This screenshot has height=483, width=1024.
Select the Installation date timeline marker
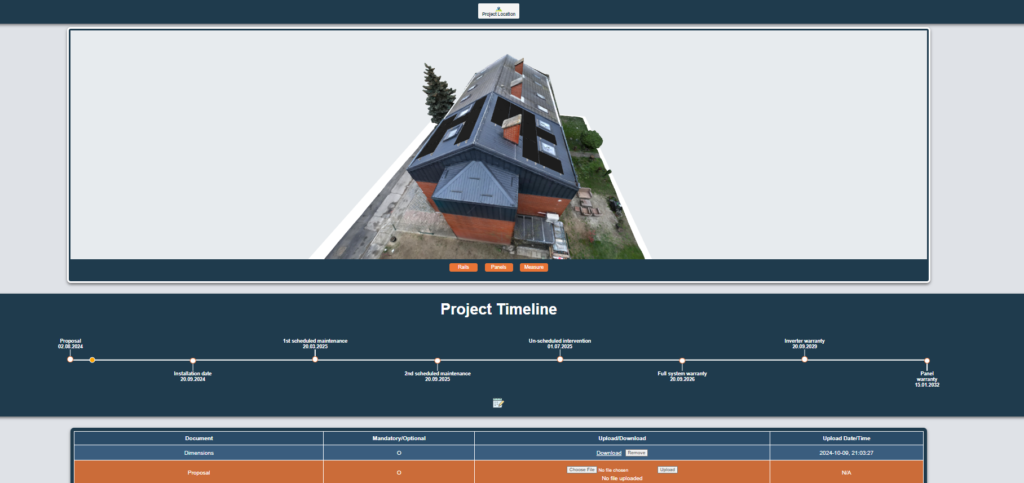(x=193, y=360)
